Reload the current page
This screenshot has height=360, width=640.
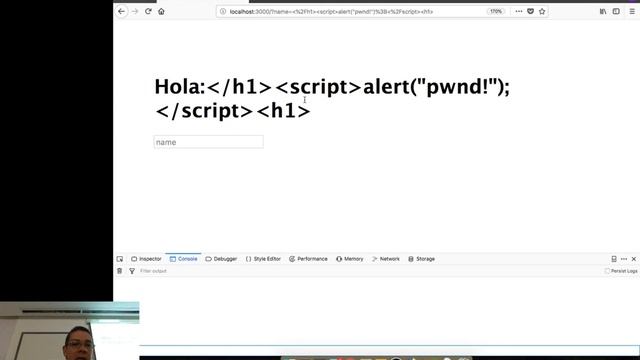[x=148, y=11]
